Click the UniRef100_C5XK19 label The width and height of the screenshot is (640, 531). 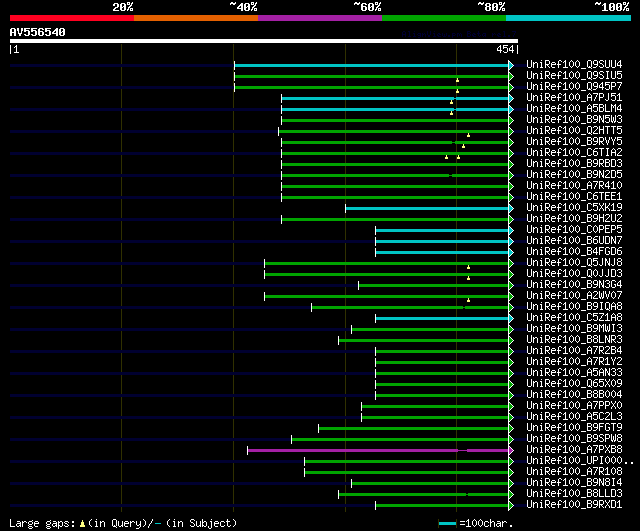tap(574, 208)
